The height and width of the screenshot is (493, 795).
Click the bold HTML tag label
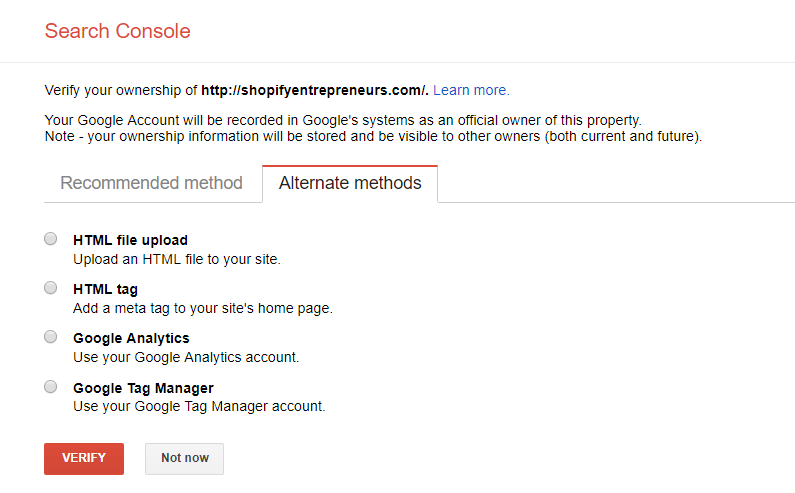(x=105, y=289)
